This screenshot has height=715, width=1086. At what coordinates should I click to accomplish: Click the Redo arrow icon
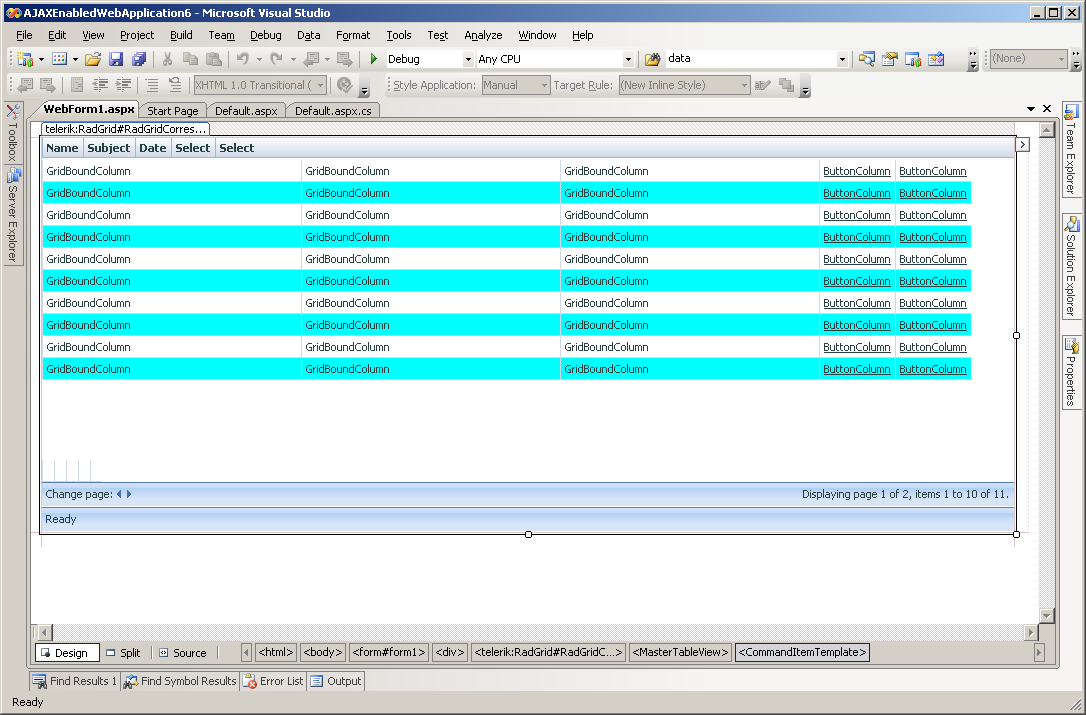(x=276, y=59)
